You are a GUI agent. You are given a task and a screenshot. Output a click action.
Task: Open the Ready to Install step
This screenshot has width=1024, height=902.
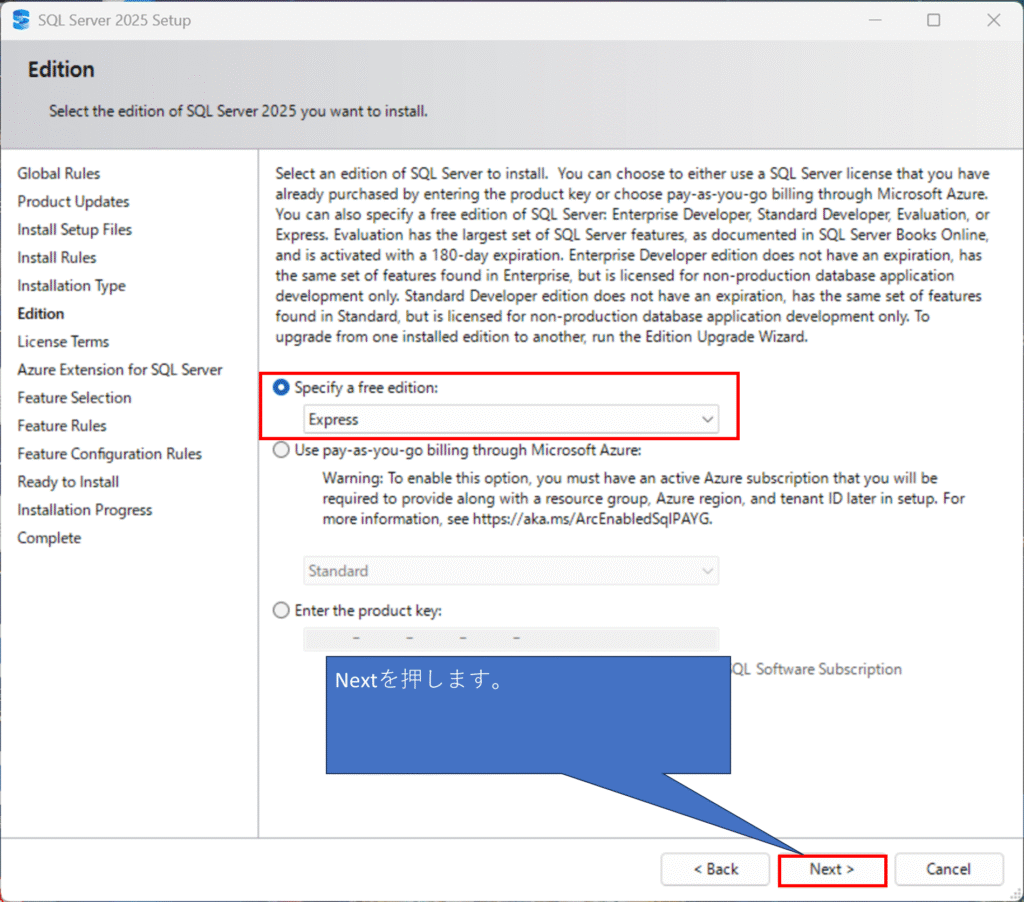click(x=68, y=482)
